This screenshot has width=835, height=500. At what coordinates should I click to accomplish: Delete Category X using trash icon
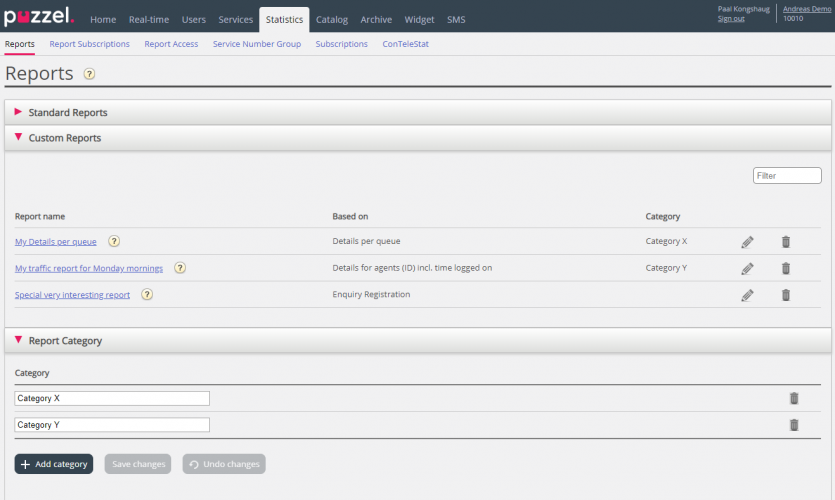point(794,398)
